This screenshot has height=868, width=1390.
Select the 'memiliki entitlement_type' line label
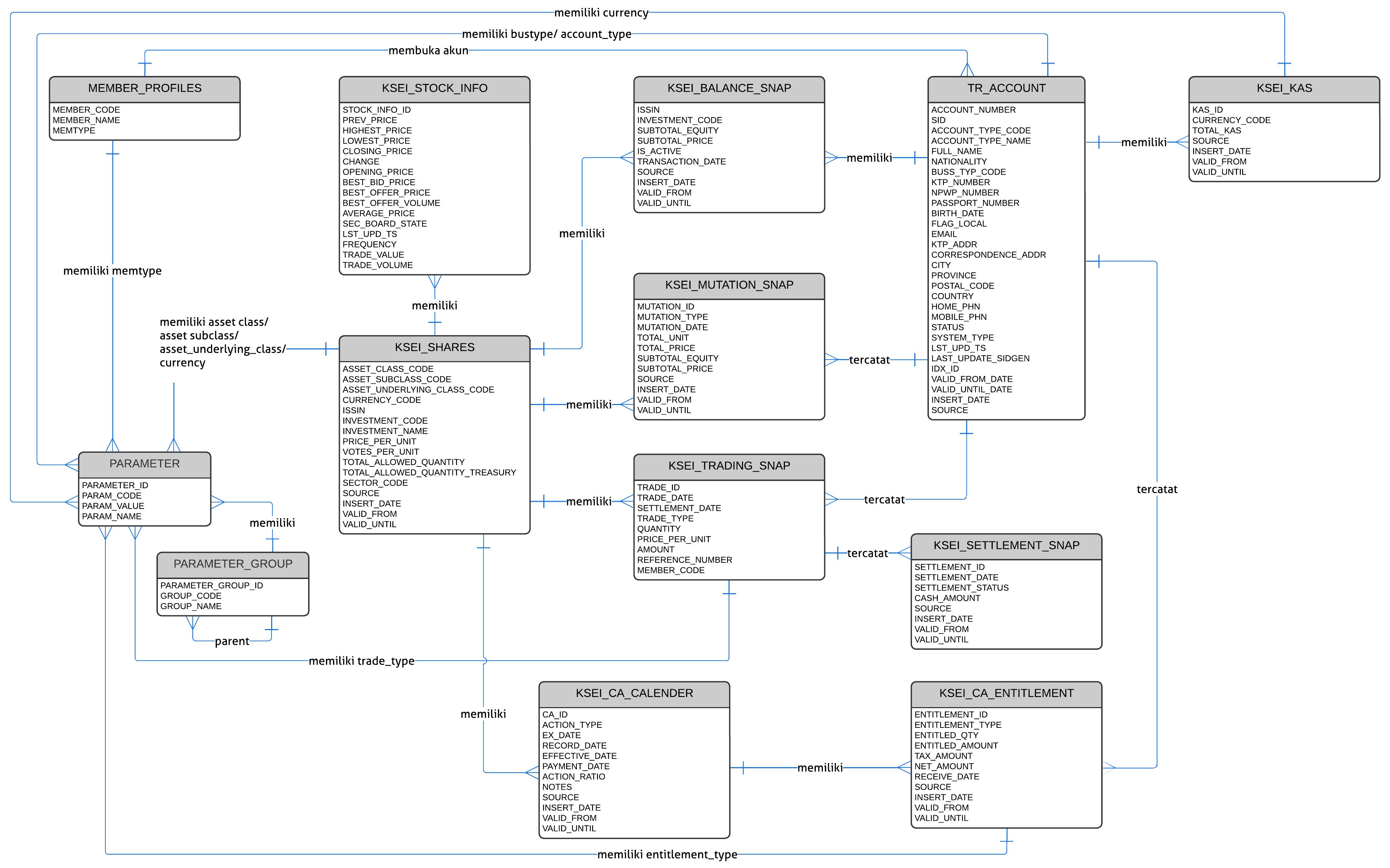[667, 854]
